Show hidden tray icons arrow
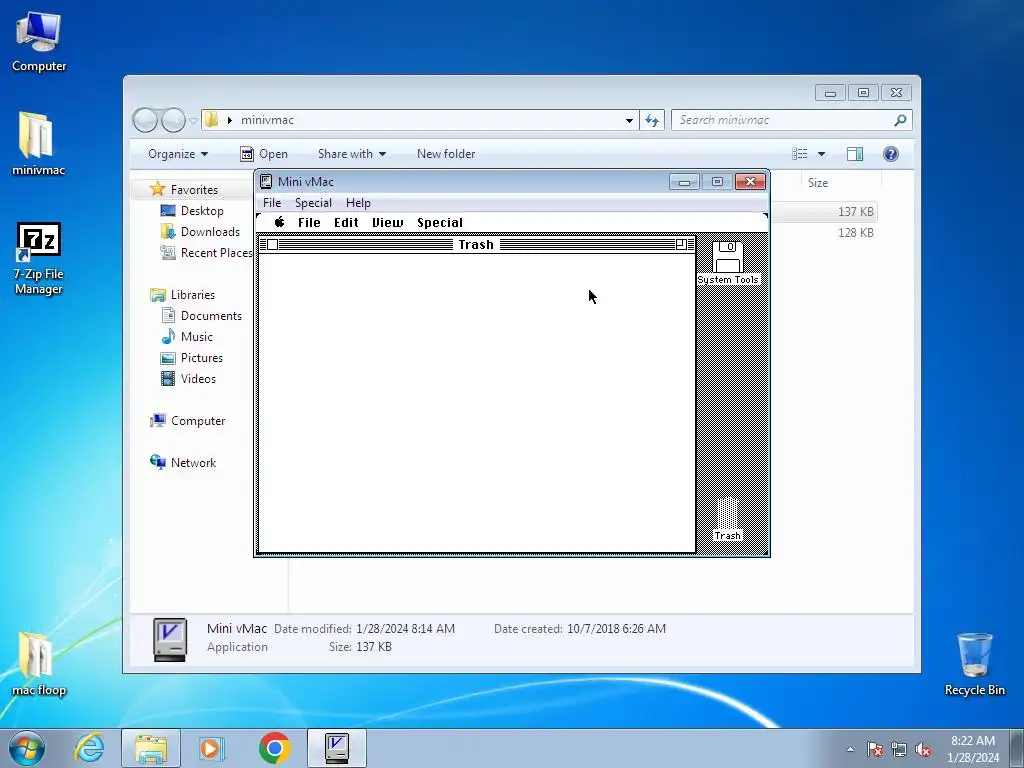This screenshot has width=1024, height=768. click(850, 749)
